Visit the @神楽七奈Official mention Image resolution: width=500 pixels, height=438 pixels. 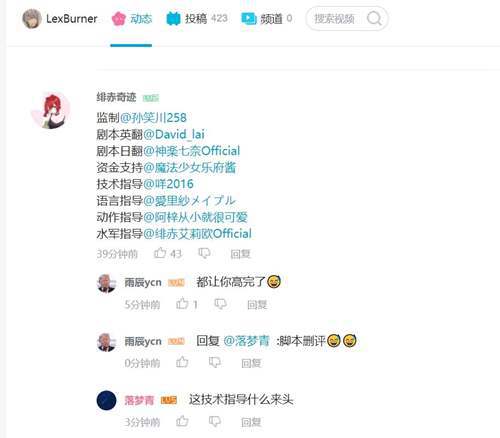point(191,151)
